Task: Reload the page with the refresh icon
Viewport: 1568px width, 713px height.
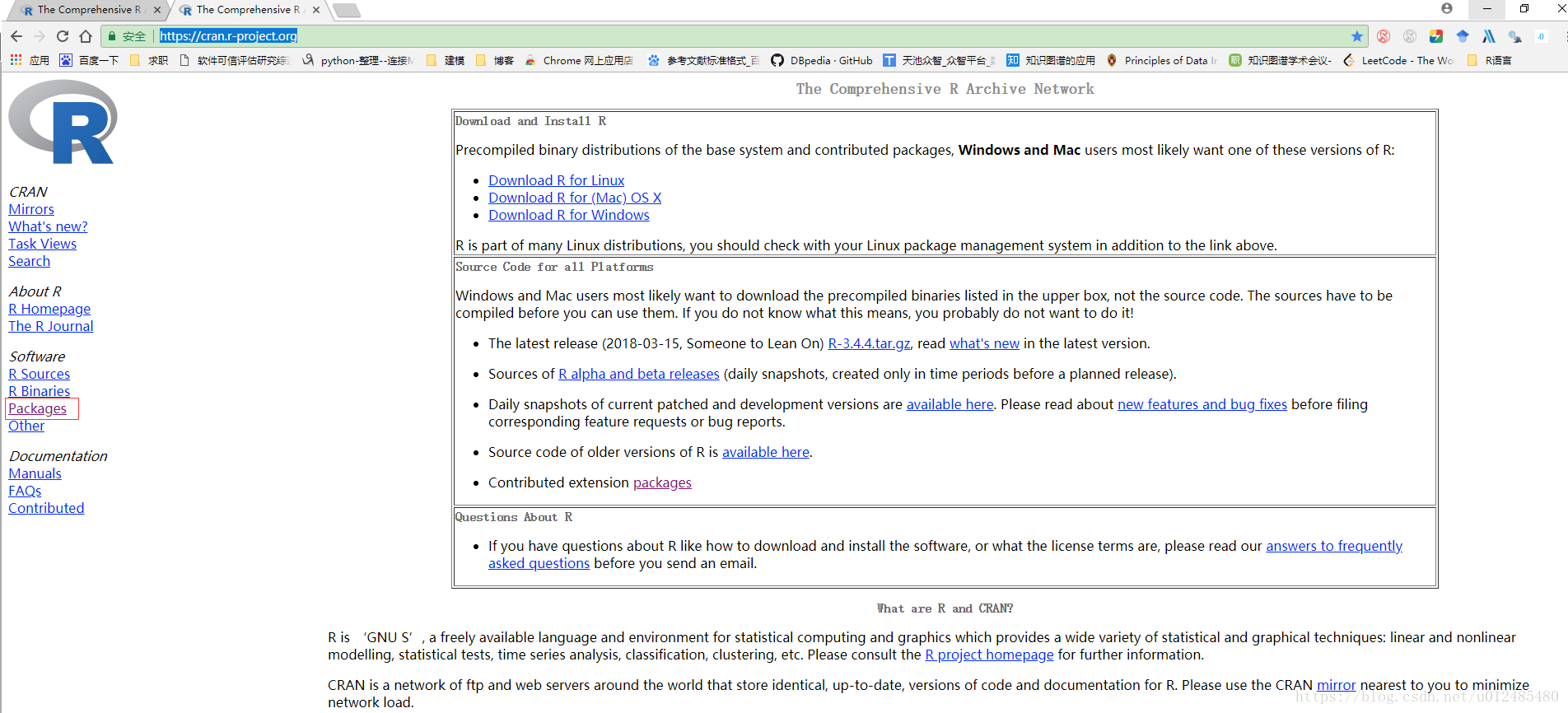Action: pyautogui.click(x=63, y=36)
